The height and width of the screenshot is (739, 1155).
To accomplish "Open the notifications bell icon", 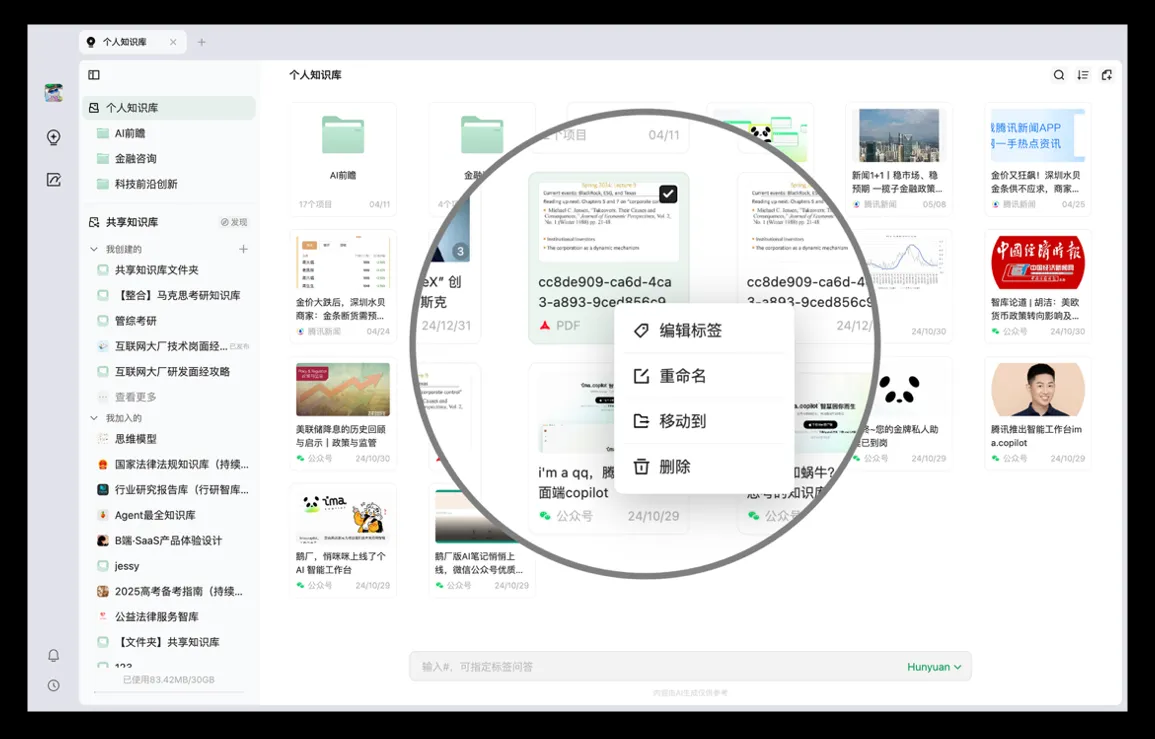I will coord(54,656).
